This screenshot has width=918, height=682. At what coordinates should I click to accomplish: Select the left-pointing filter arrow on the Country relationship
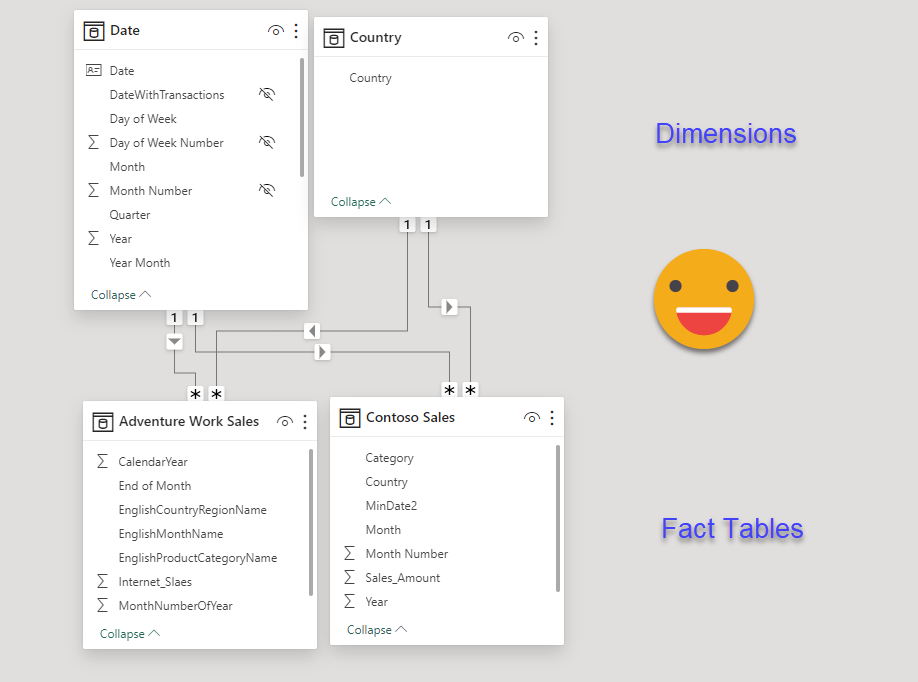pos(312,331)
